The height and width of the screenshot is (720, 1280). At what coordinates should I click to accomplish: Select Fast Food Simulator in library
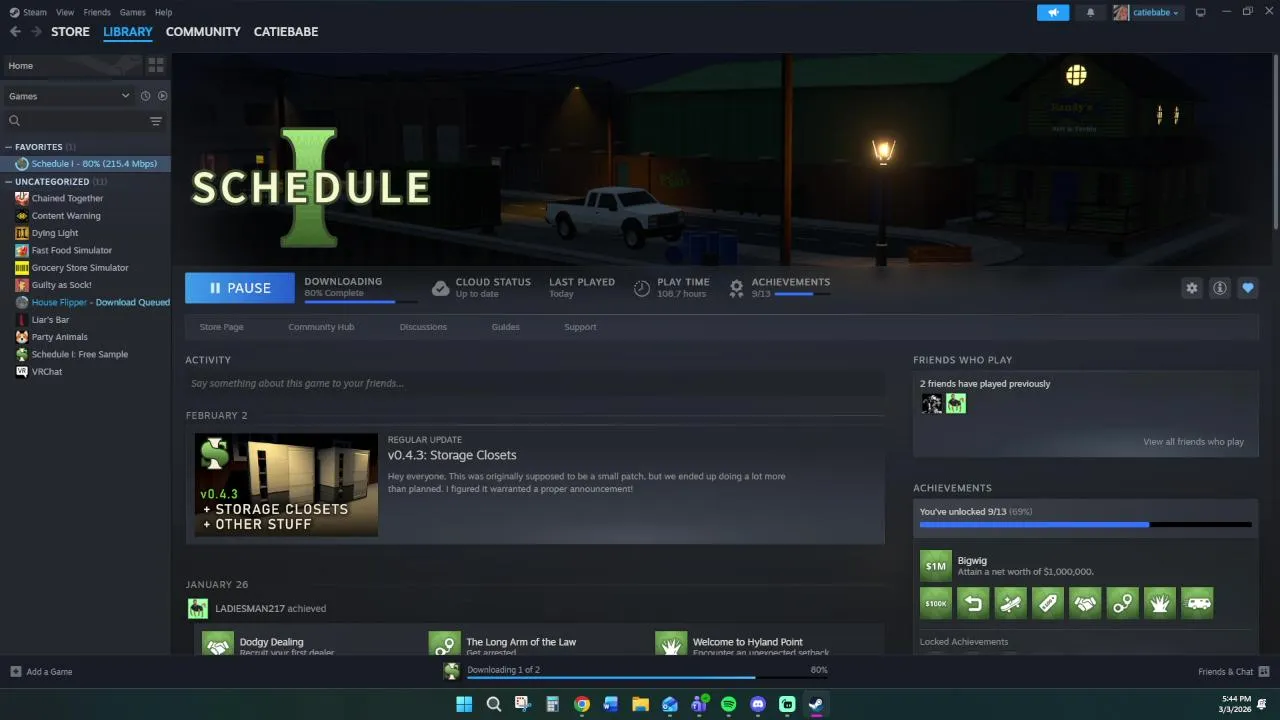coord(72,250)
